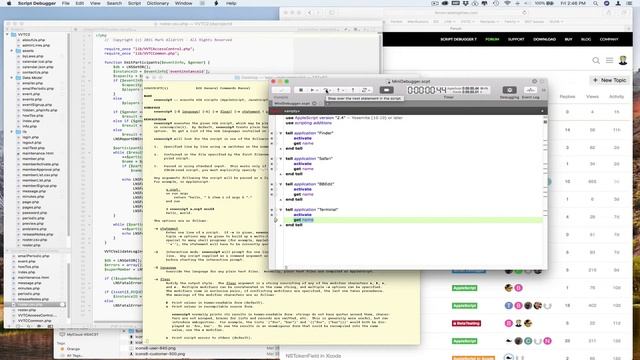This screenshot has width=640, height=360.
Task: Click the Wi-Fi icon in menu bar
Action: pos(507,3)
